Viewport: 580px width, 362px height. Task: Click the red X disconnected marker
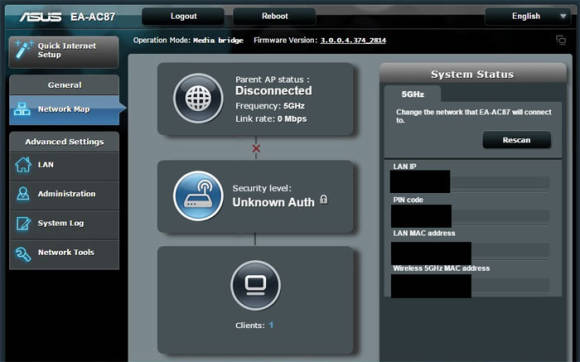256,148
